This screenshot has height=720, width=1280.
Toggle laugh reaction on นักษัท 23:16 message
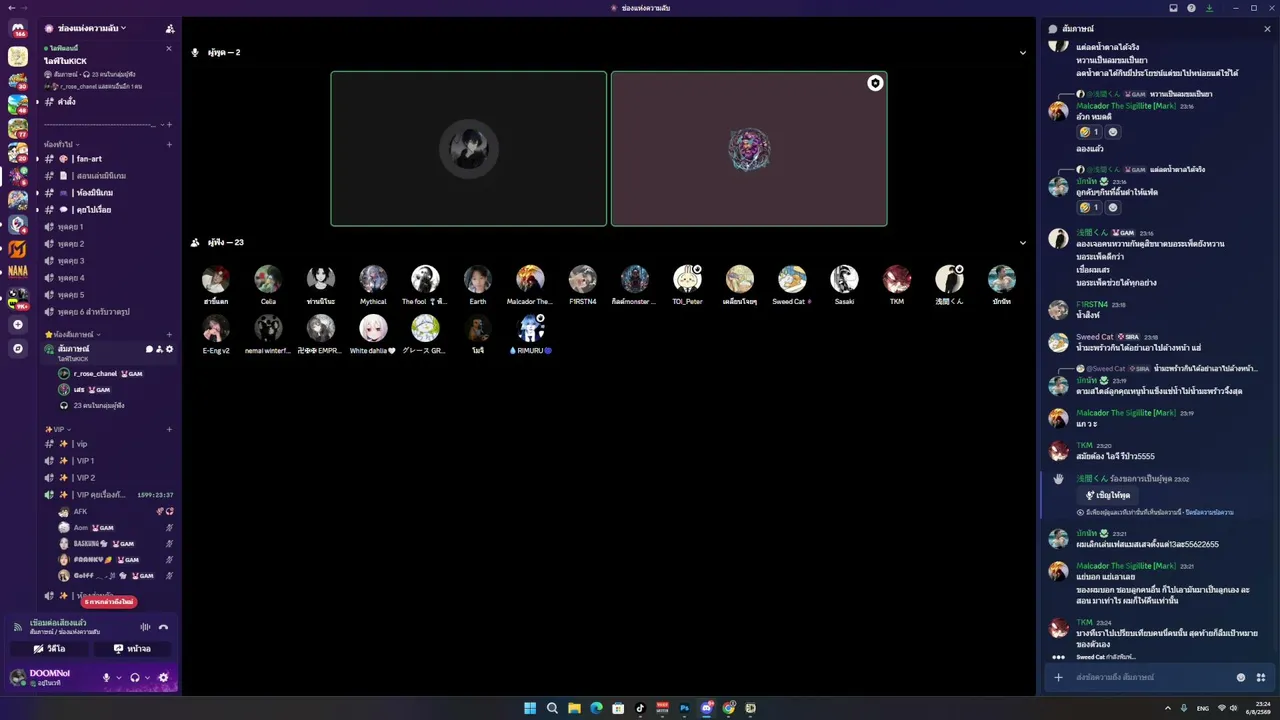(1088, 207)
